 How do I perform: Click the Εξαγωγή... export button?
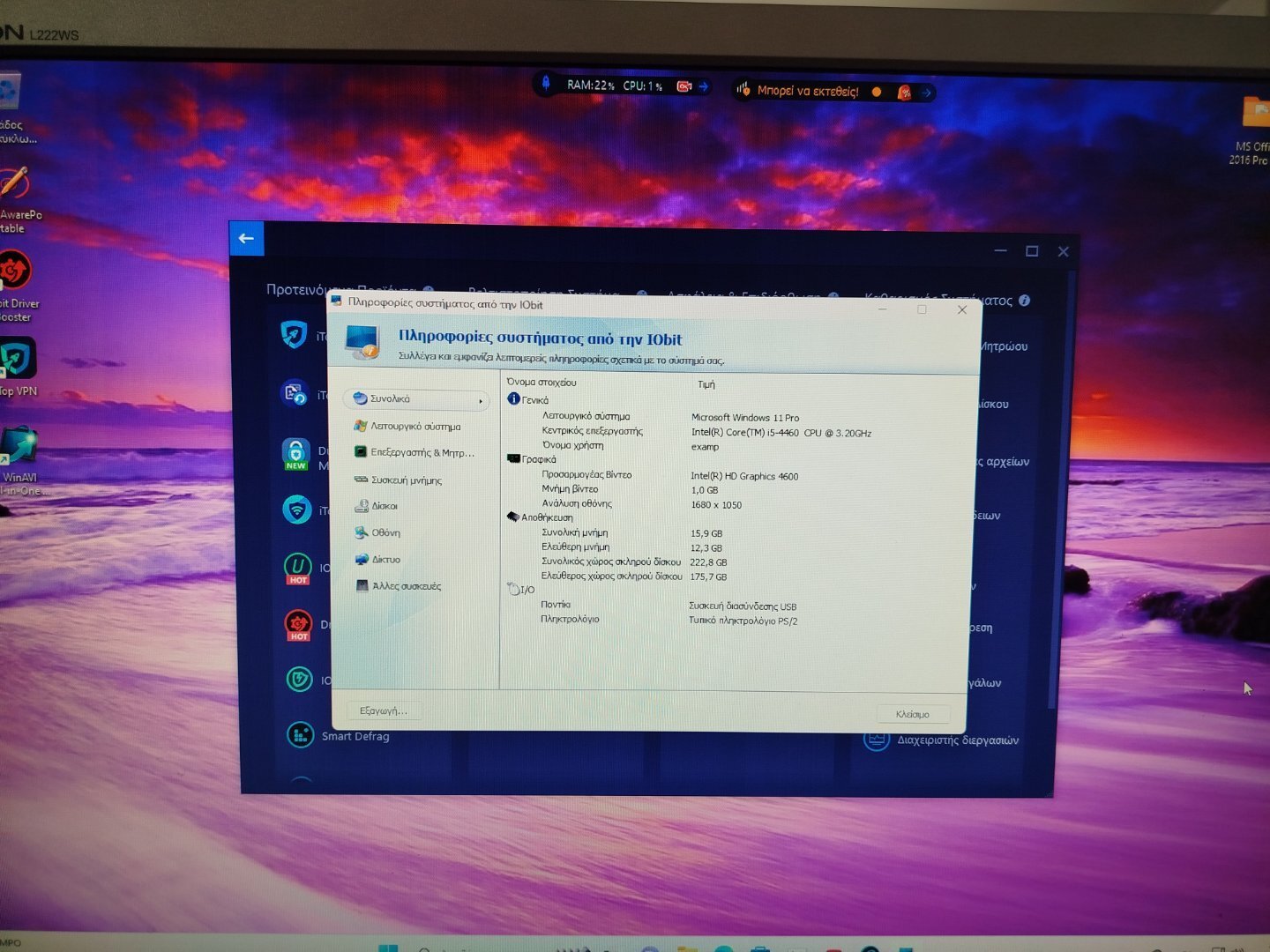pos(384,710)
